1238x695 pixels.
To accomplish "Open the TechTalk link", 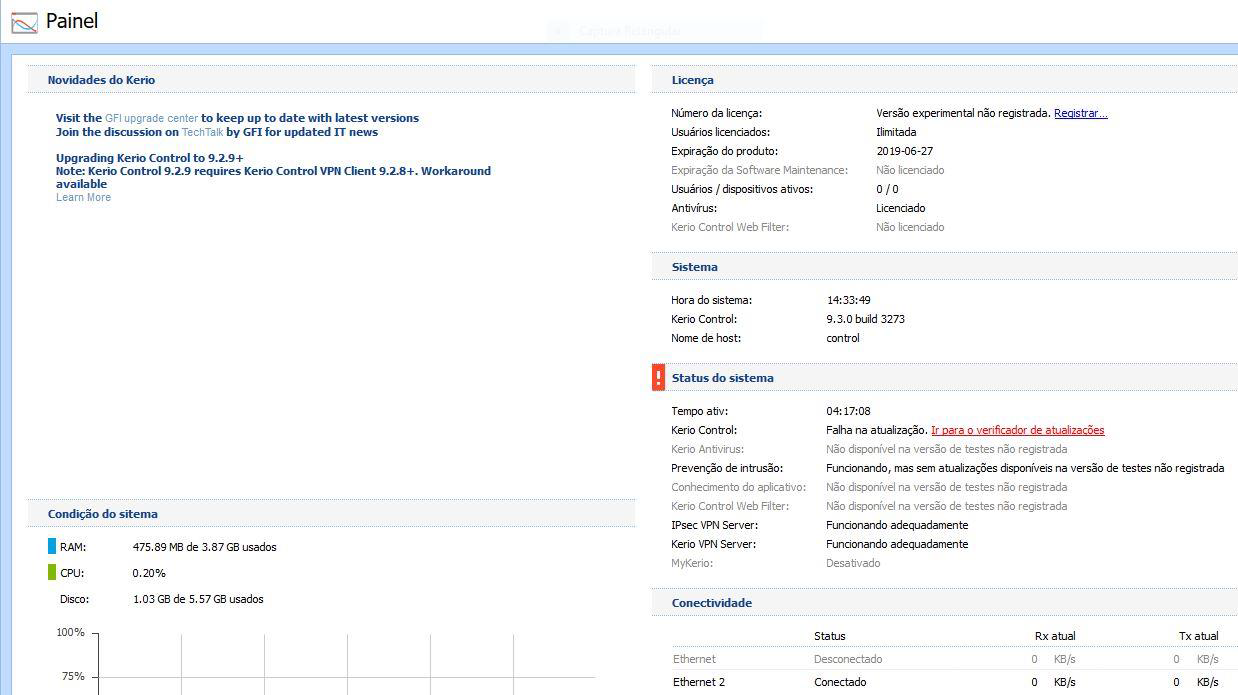I will pyautogui.click(x=202, y=132).
